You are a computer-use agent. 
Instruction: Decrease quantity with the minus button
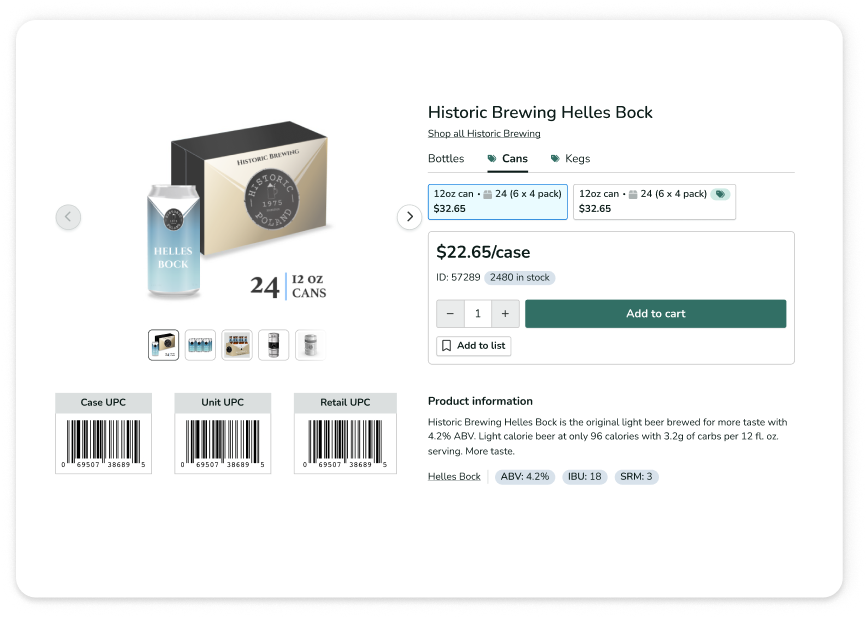450,314
